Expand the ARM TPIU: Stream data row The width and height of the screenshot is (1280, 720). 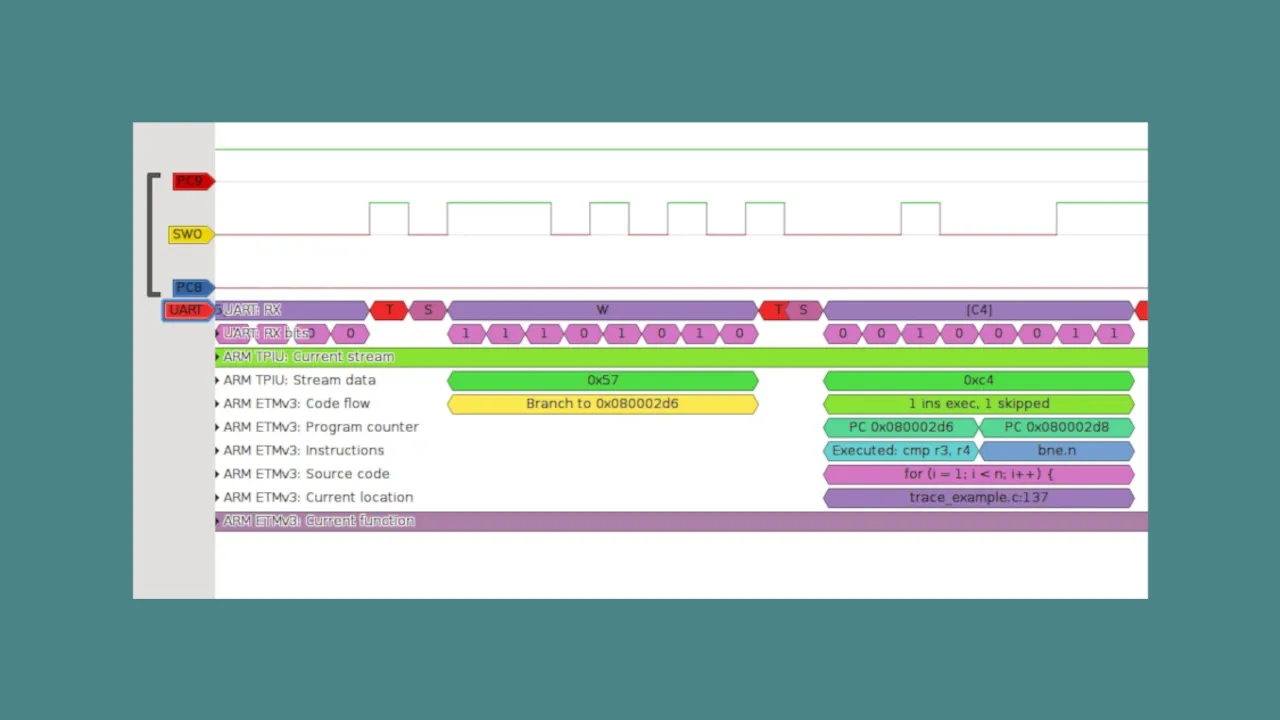pos(218,380)
